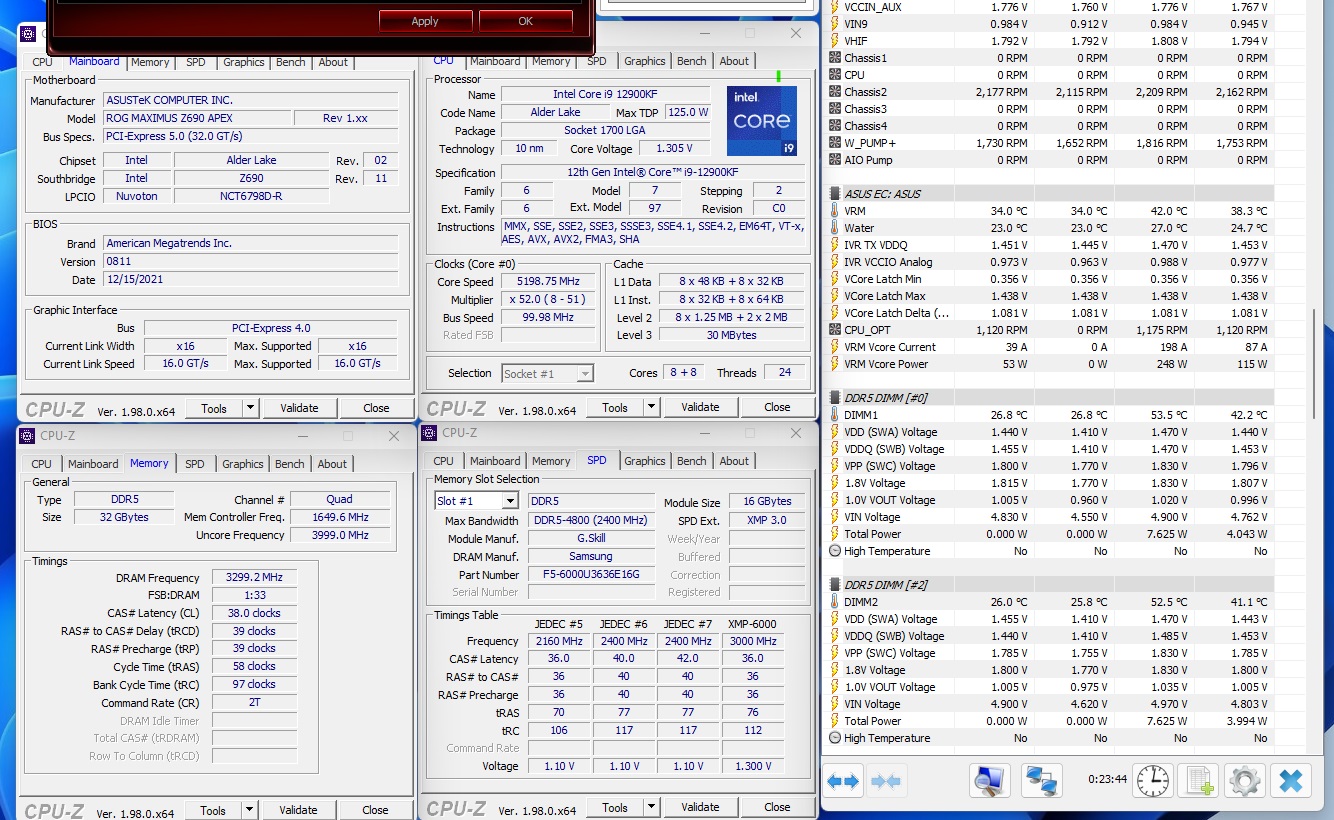The image size is (1334, 820).
Task: Click the Model ROG MAXIMUS Z690 APEX field
Action: coord(196,118)
